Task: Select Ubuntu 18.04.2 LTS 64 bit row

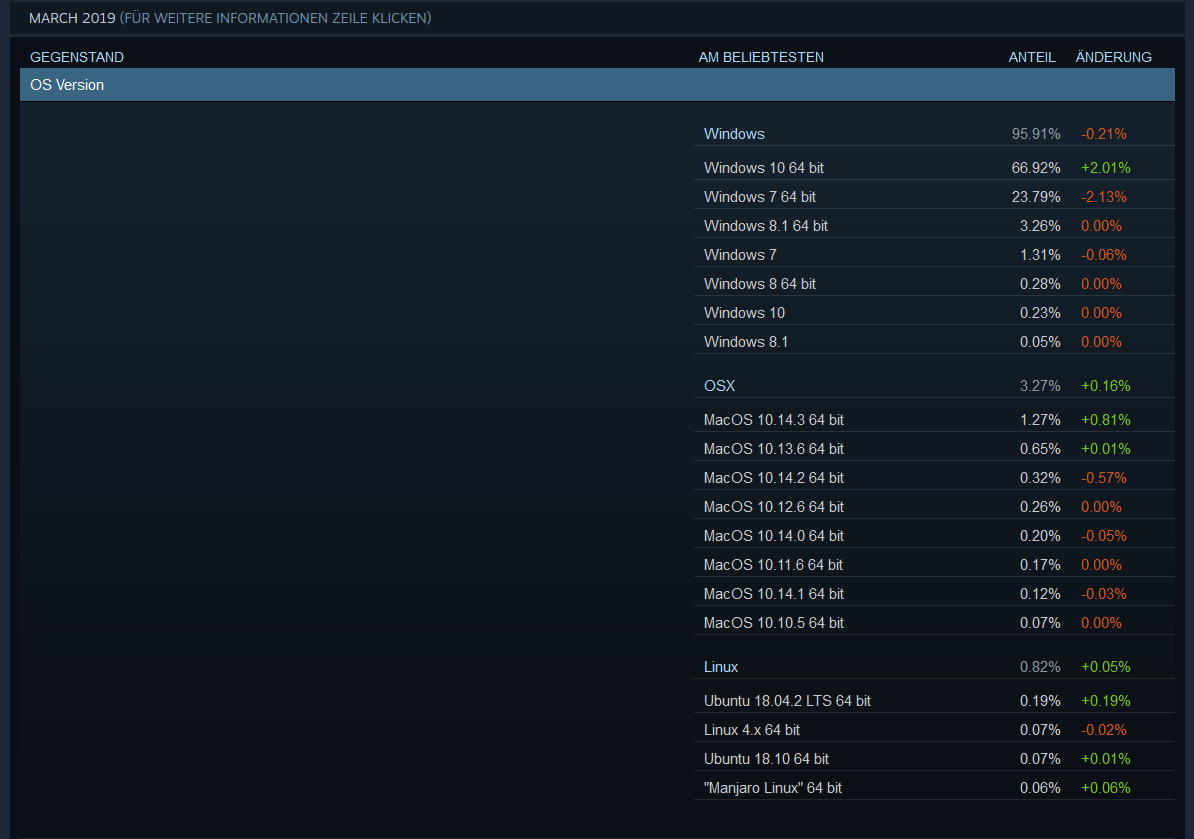Action: tap(934, 700)
